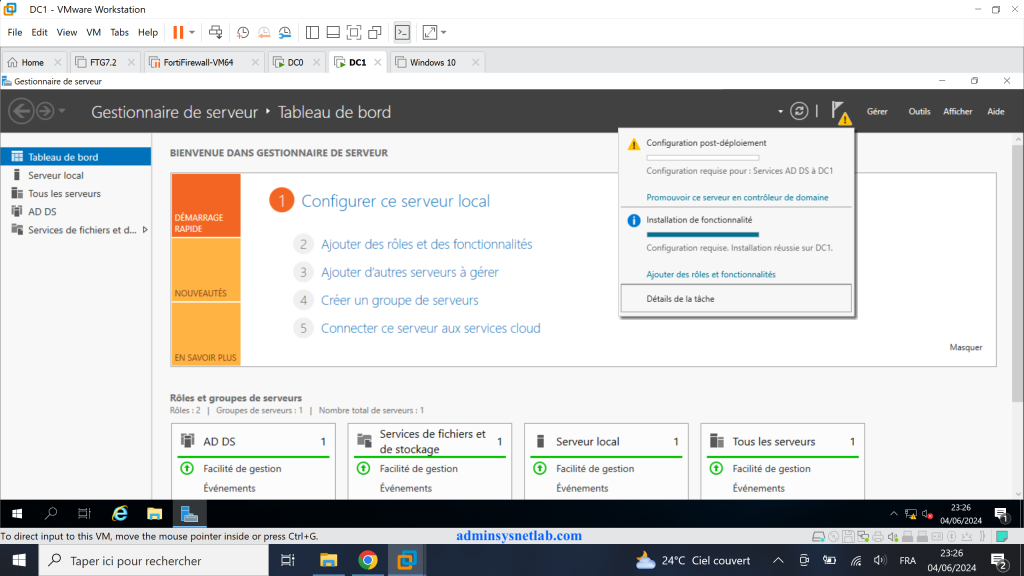Viewport: 1024px width, 576px height.
Task: Open dropdown arrow next to pause button
Action: 192,32
